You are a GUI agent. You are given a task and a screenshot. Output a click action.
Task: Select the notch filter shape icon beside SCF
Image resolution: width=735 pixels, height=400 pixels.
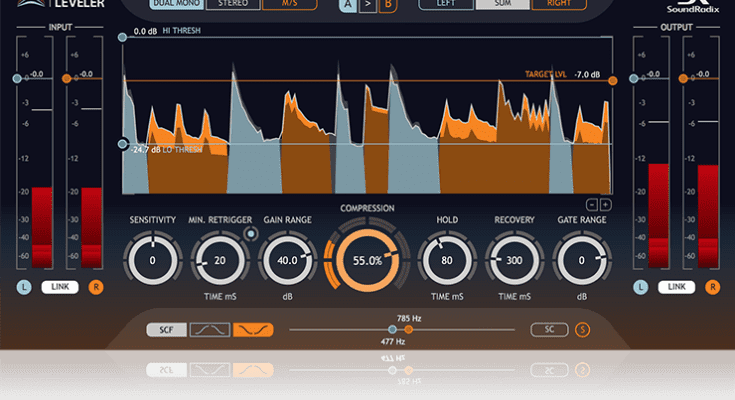coord(210,329)
